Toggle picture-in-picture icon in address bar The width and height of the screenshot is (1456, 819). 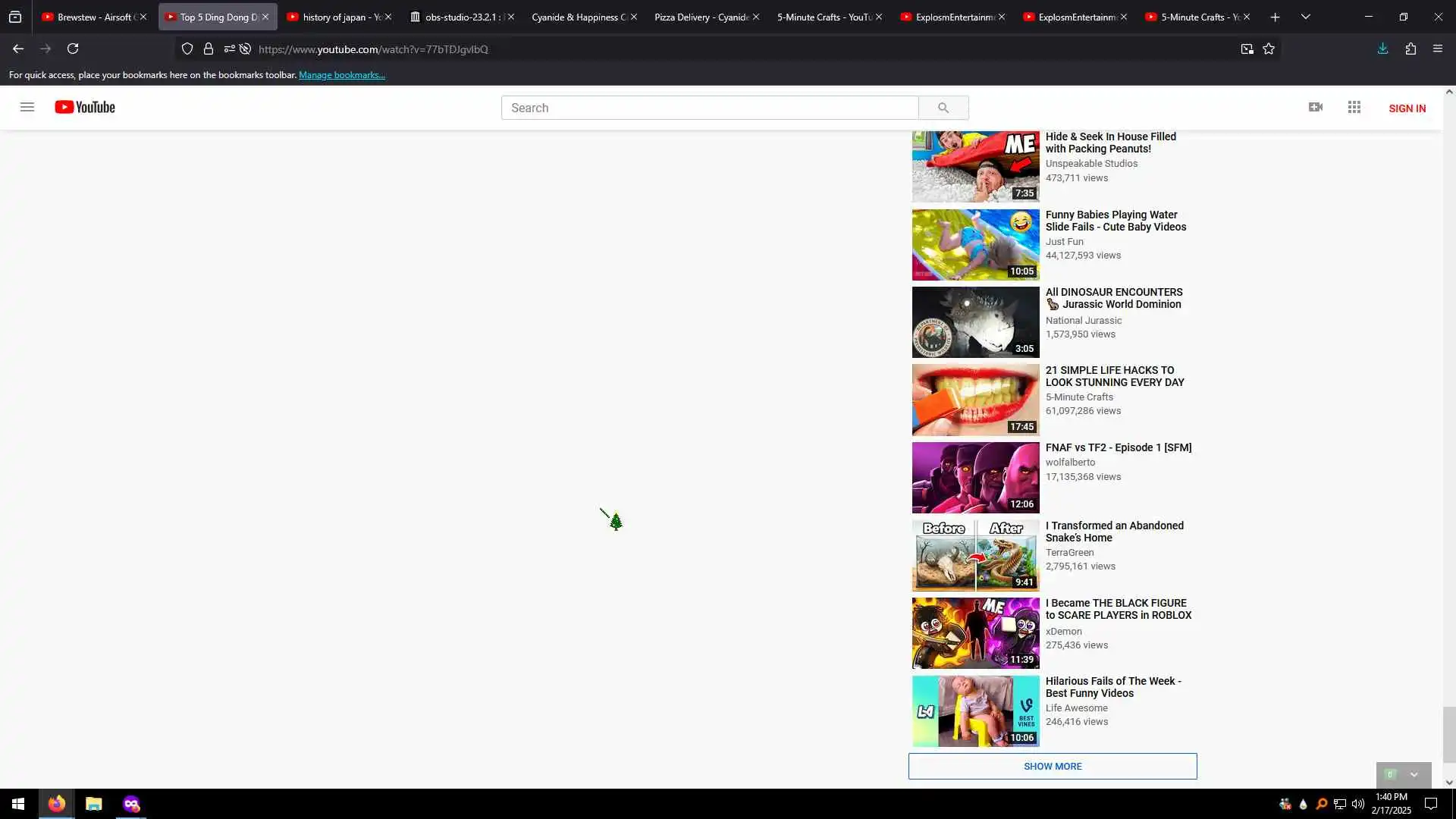point(1247,49)
